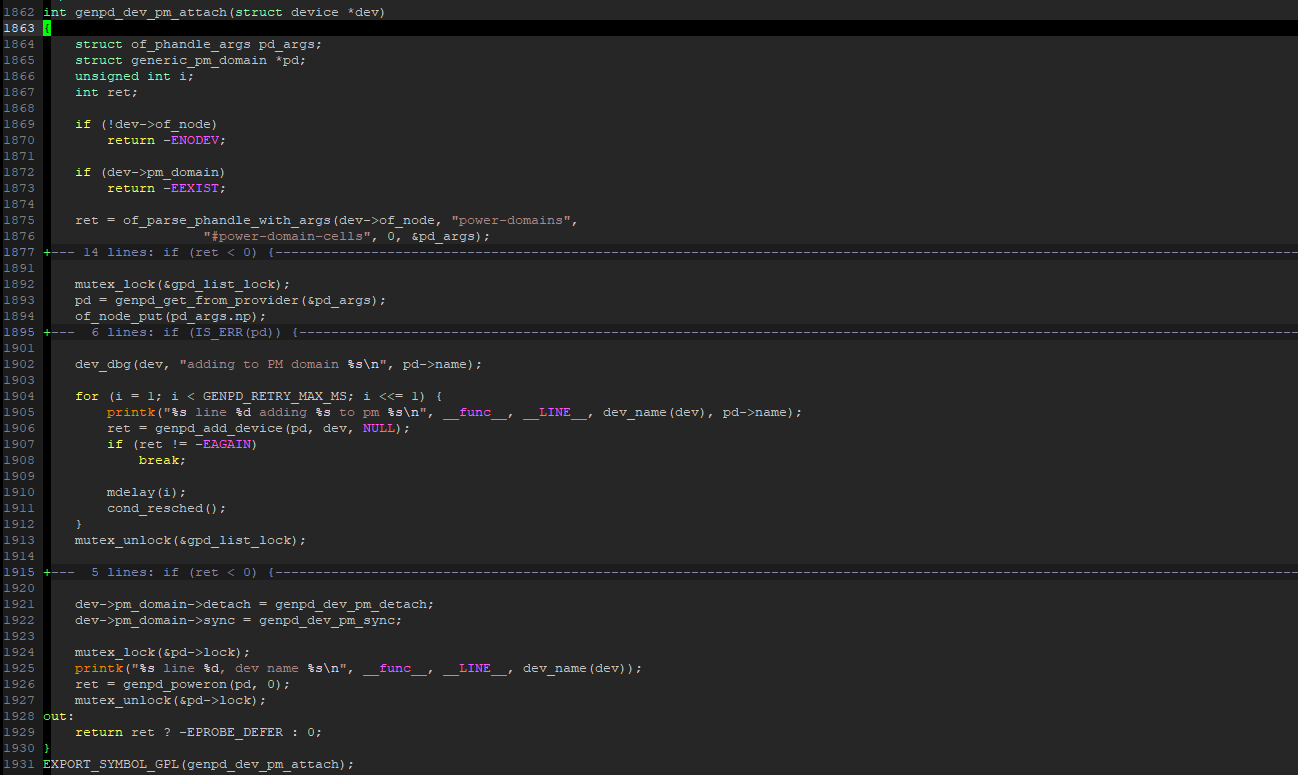Click line number 1862
This screenshot has width=1298, height=775.
[x=20, y=11]
